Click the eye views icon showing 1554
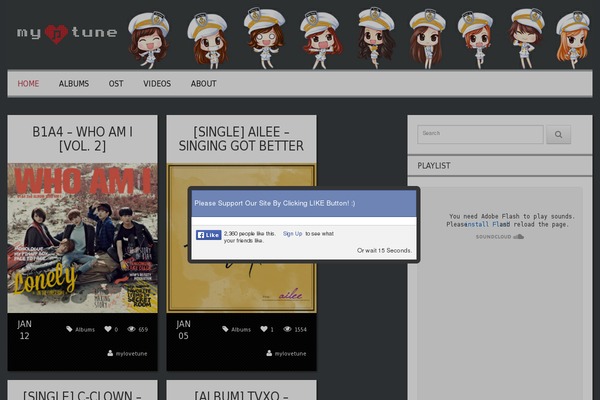The height and width of the screenshot is (400, 600). 287,329
